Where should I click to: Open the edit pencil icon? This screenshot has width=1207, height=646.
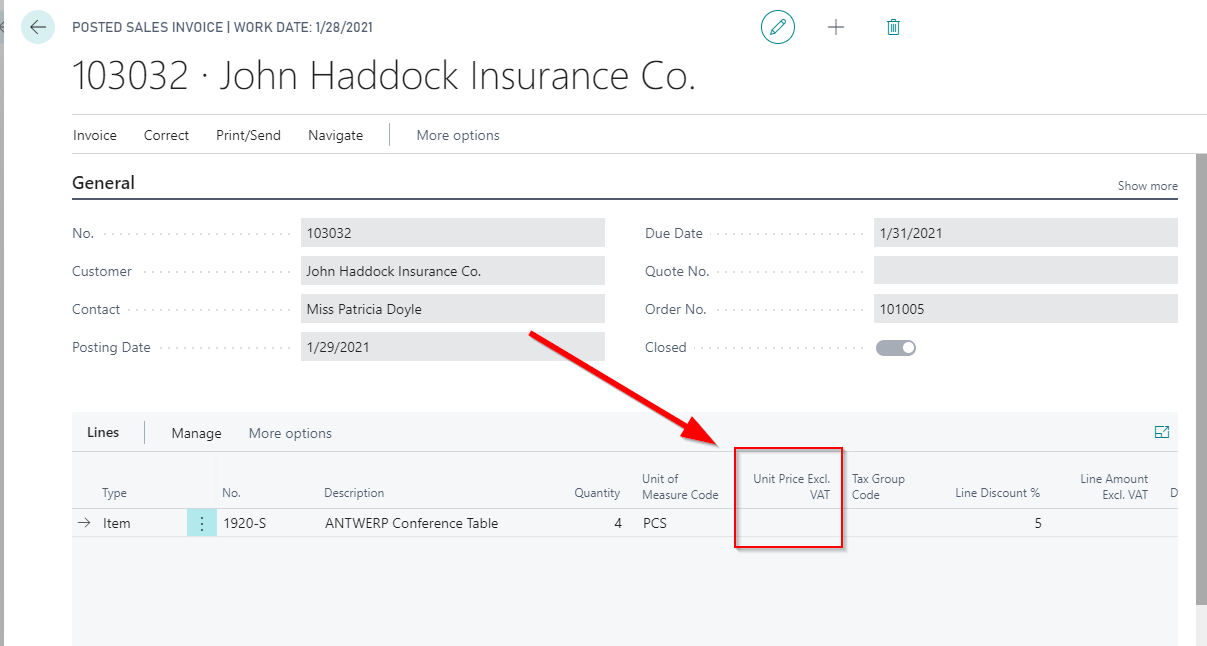pos(778,27)
